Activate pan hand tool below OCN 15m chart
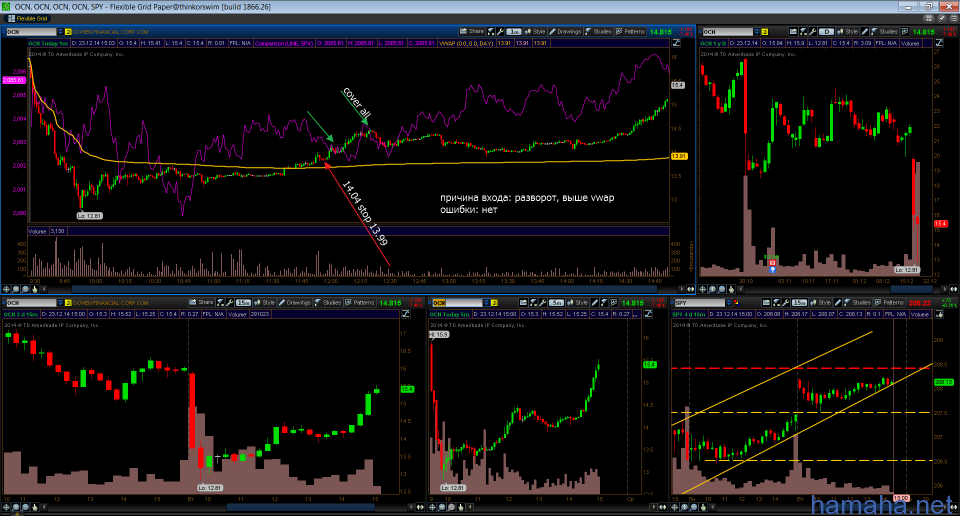The height and width of the screenshot is (516, 960). click(35, 507)
